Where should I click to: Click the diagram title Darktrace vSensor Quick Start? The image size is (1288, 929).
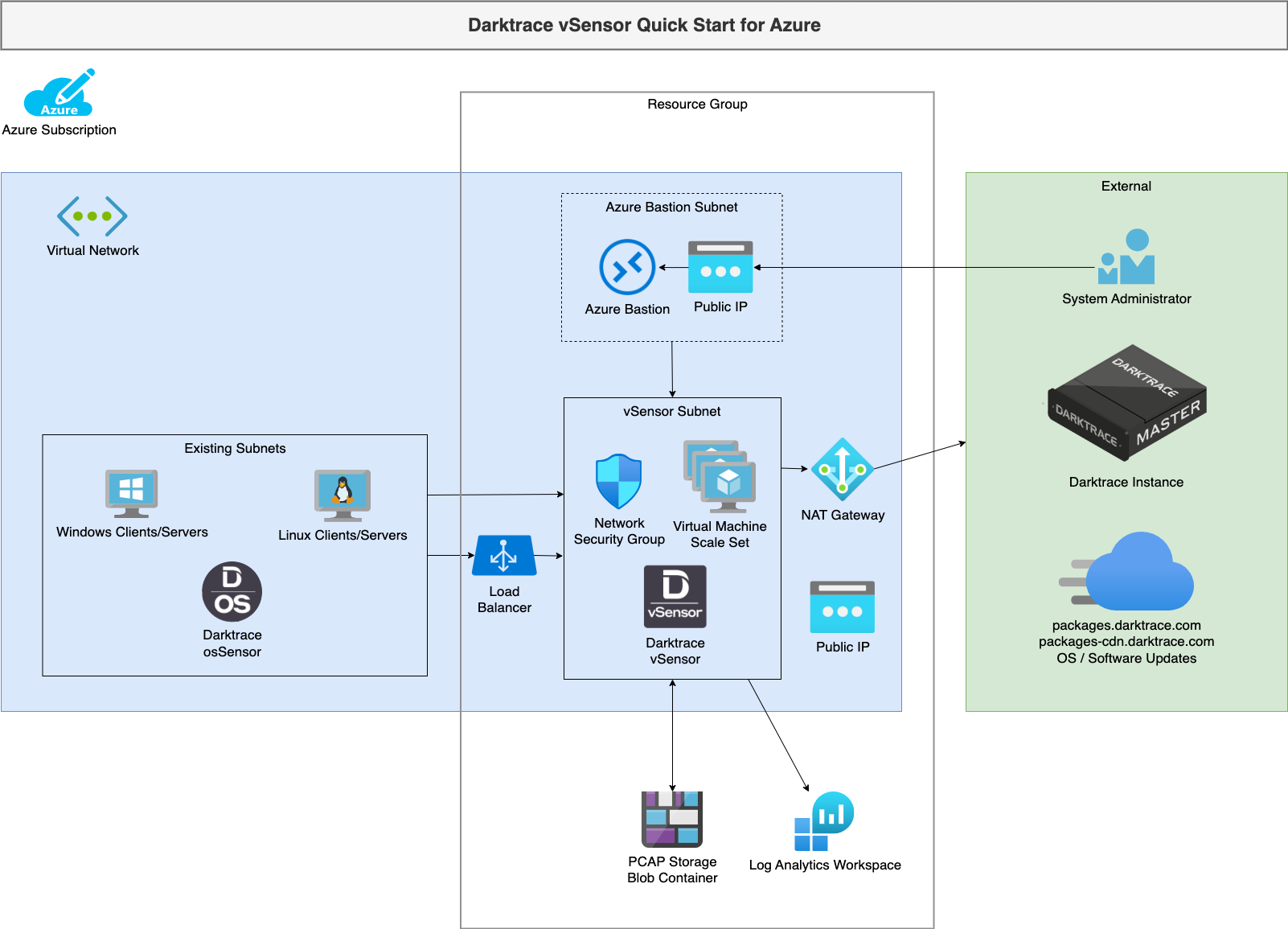644,25
